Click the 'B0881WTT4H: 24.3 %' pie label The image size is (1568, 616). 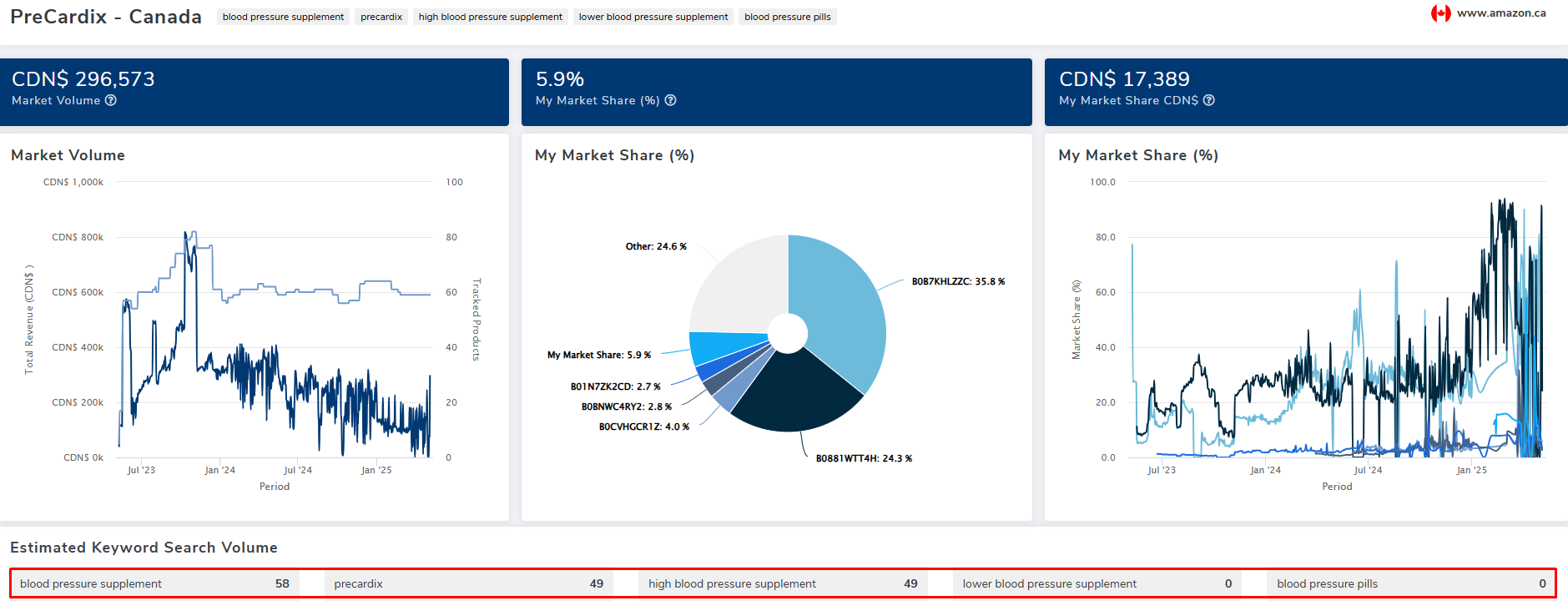click(864, 459)
